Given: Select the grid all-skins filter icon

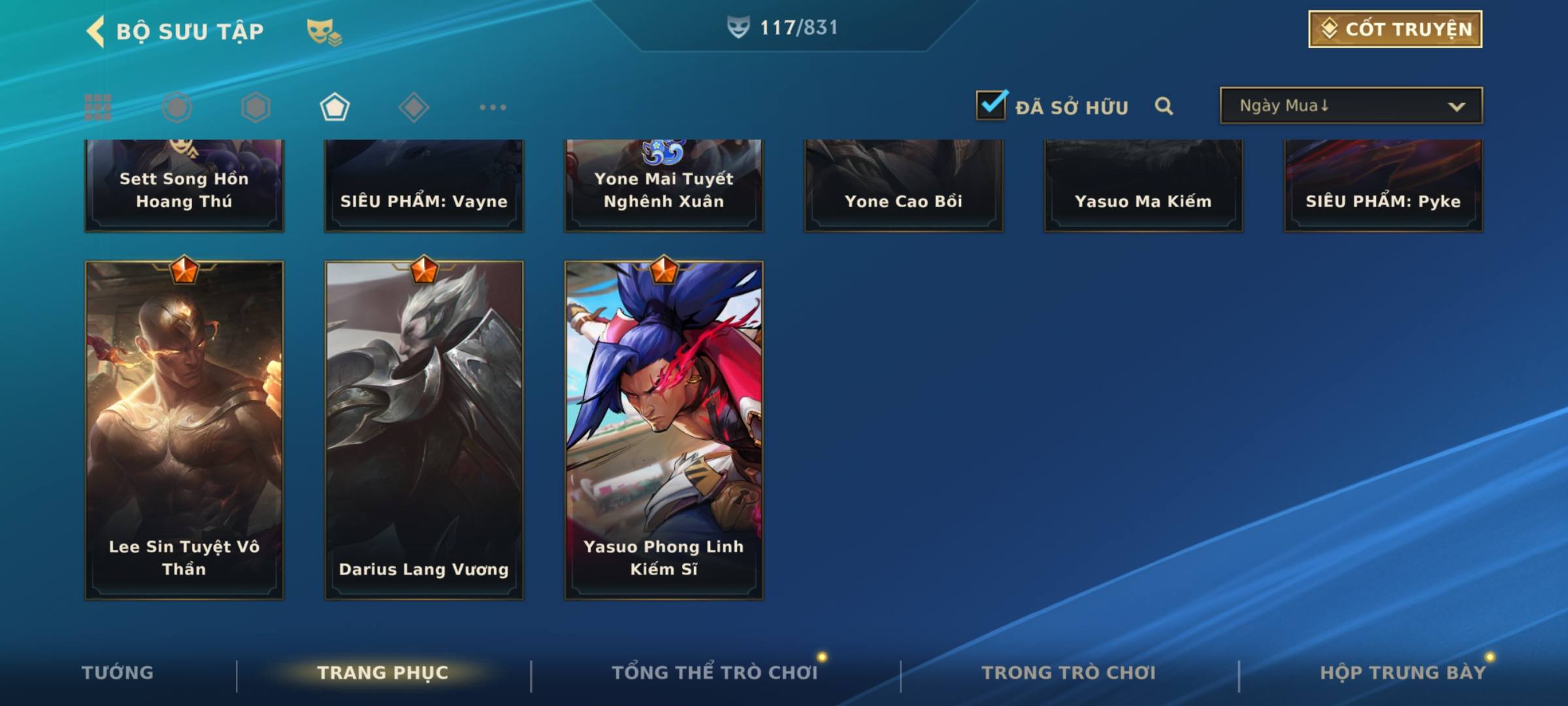Looking at the screenshot, I should coord(98,107).
